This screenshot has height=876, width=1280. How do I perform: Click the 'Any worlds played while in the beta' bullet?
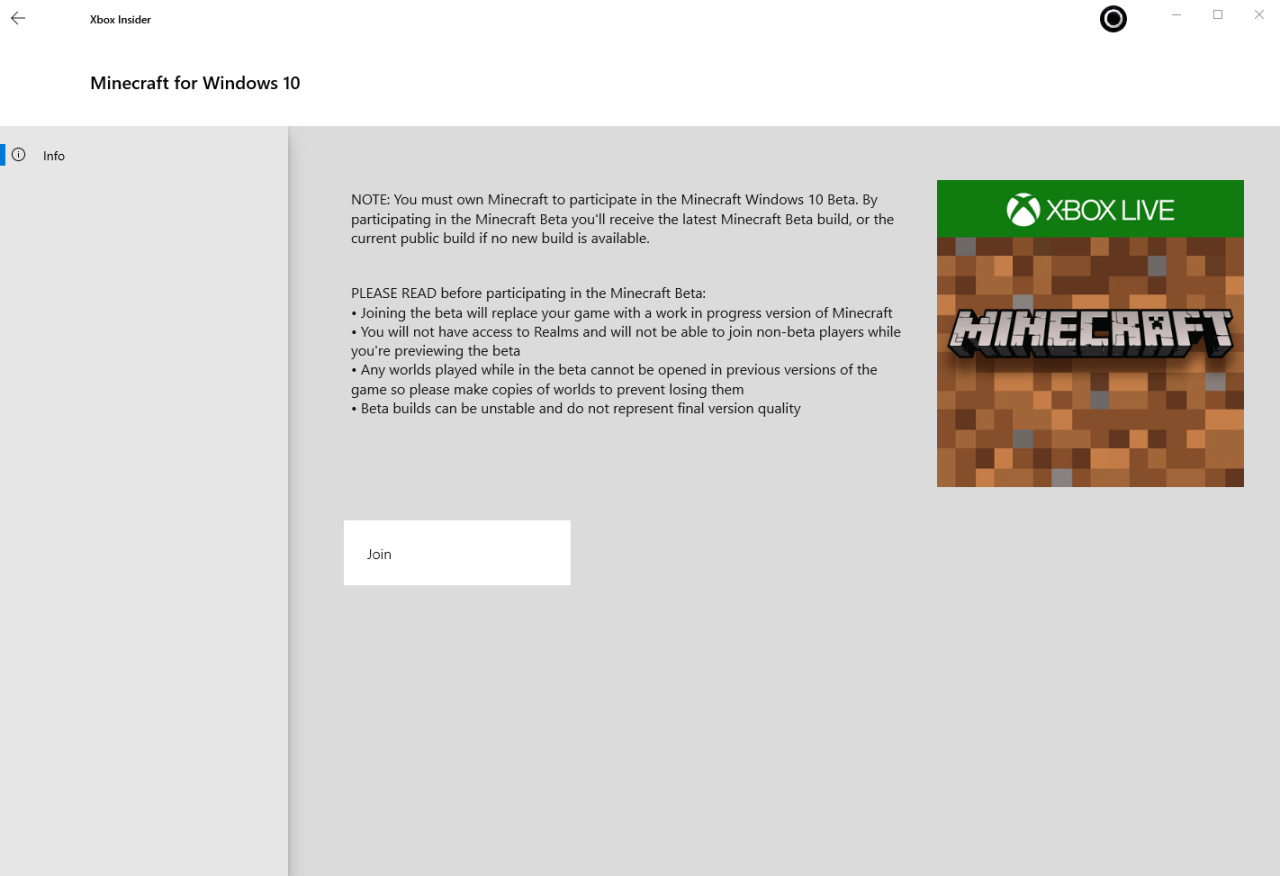(614, 379)
